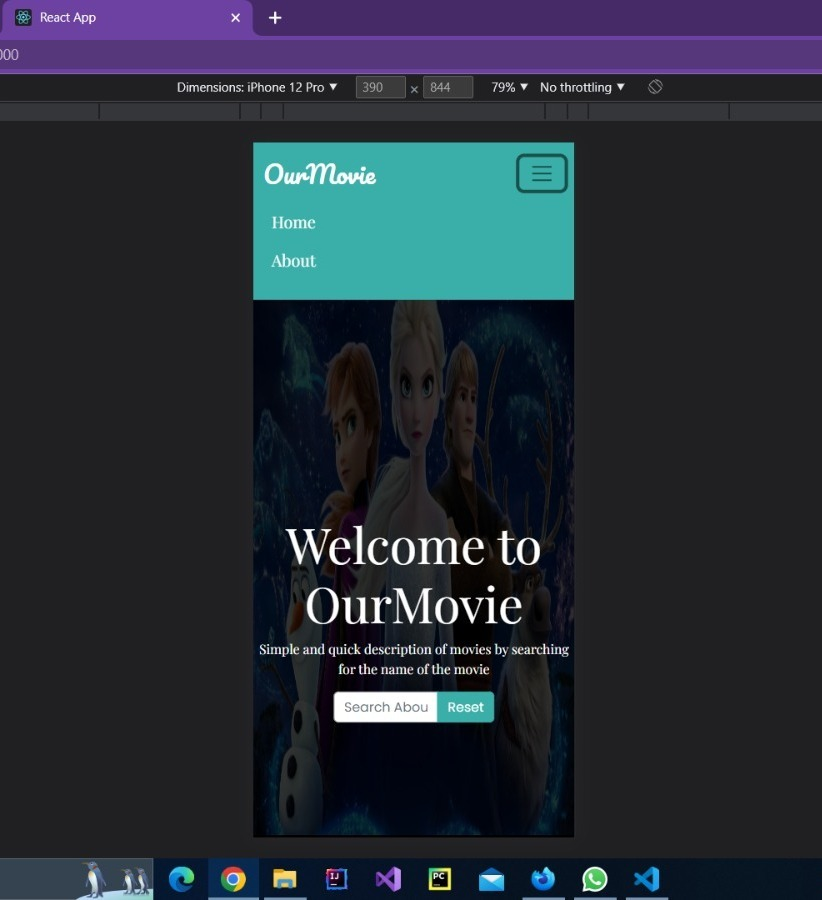Image resolution: width=822 pixels, height=900 pixels.
Task: Open Firefox from taskbar
Action: coord(543,879)
